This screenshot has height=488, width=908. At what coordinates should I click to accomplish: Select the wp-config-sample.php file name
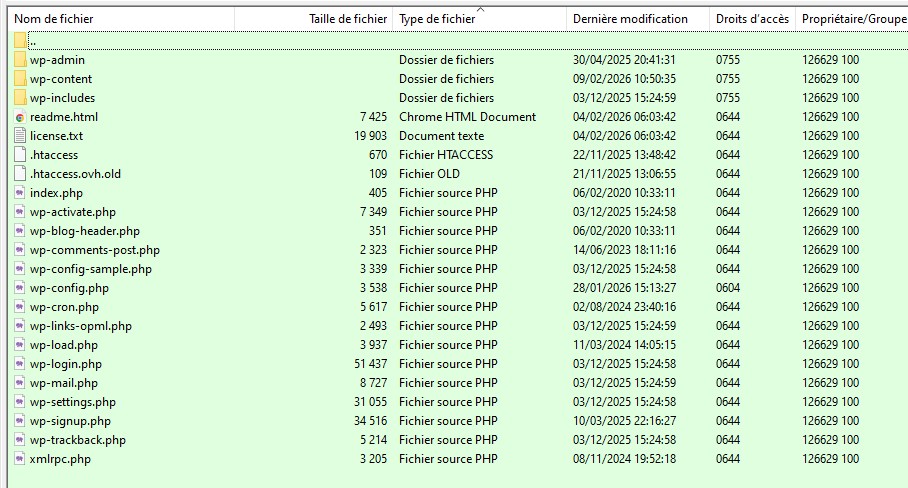(x=91, y=269)
